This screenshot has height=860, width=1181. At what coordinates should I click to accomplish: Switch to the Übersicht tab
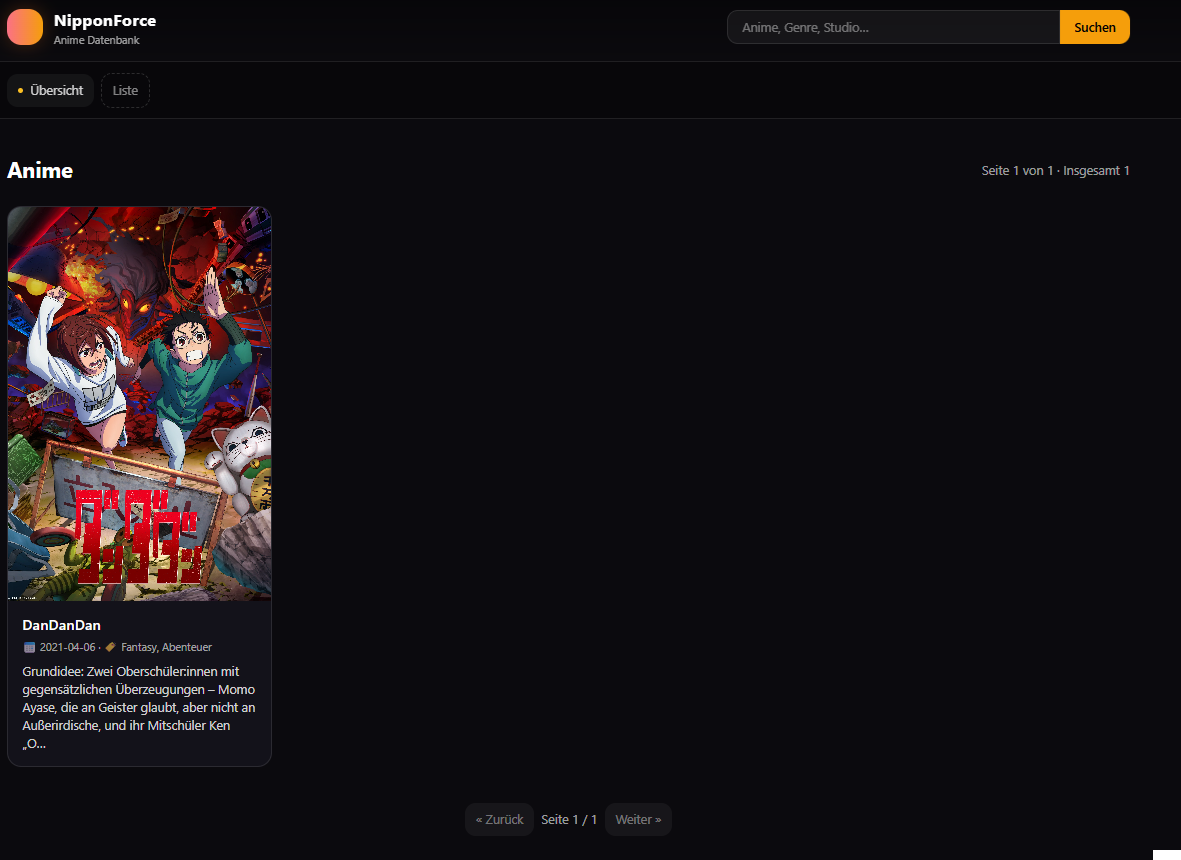click(50, 90)
